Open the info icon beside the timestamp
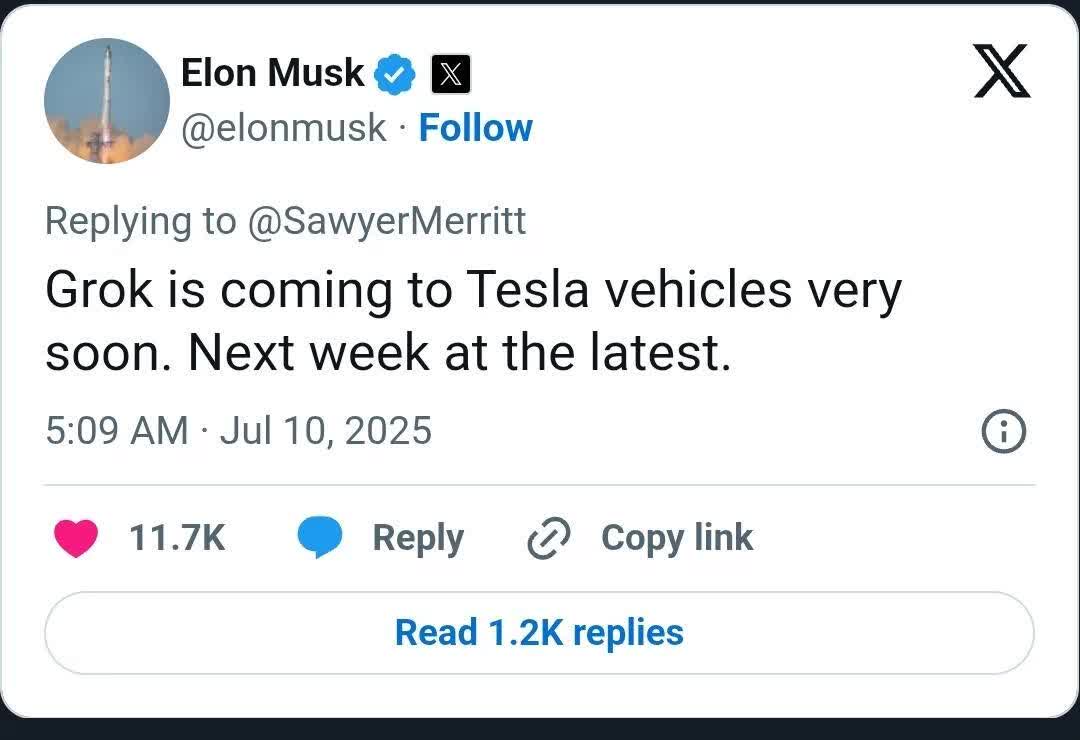Viewport: 1080px width, 740px height. pyautogui.click(x=1003, y=432)
